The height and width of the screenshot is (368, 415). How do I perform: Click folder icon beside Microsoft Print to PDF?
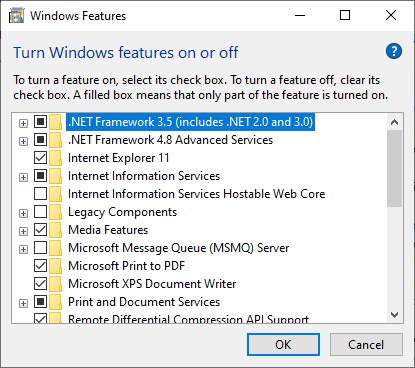click(55, 266)
